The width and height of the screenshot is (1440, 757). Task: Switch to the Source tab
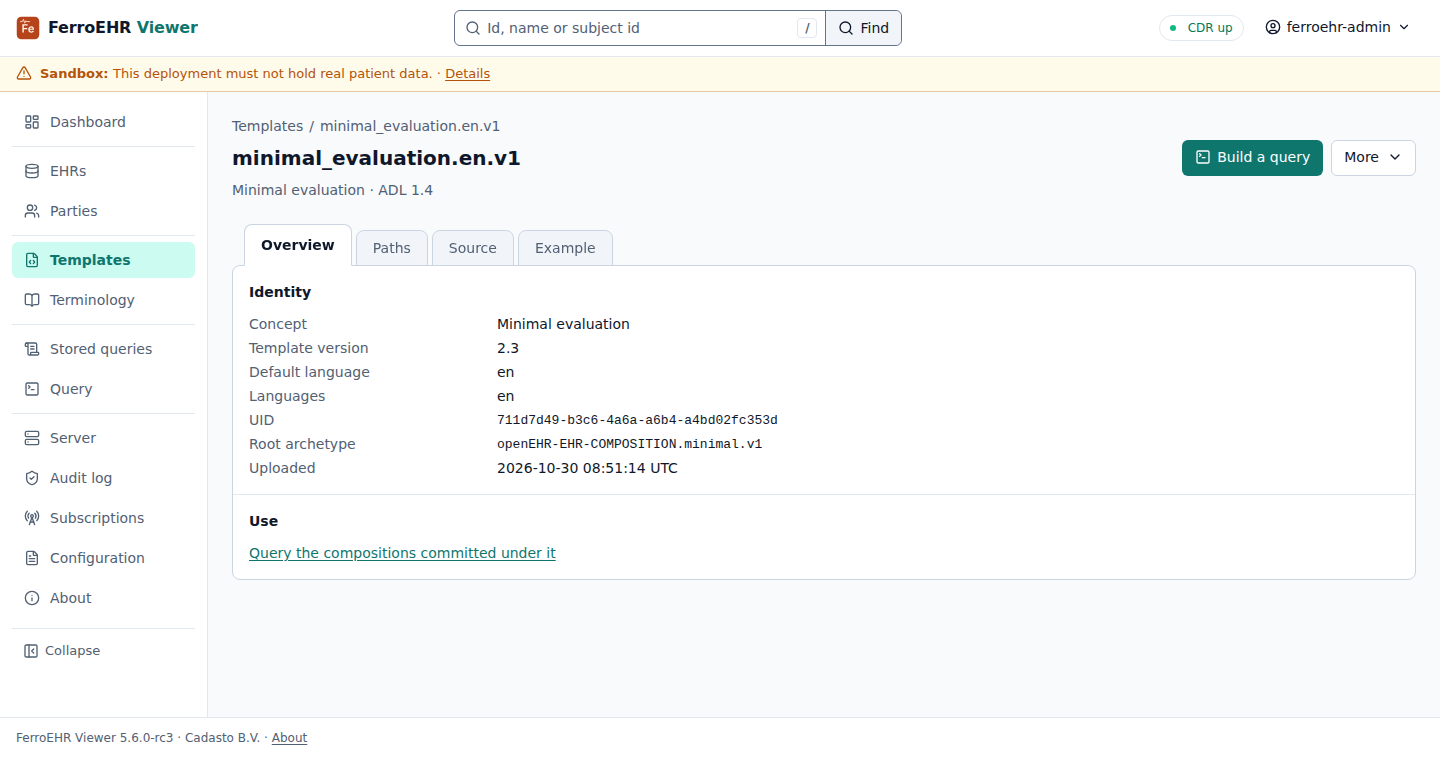click(x=473, y=248)
